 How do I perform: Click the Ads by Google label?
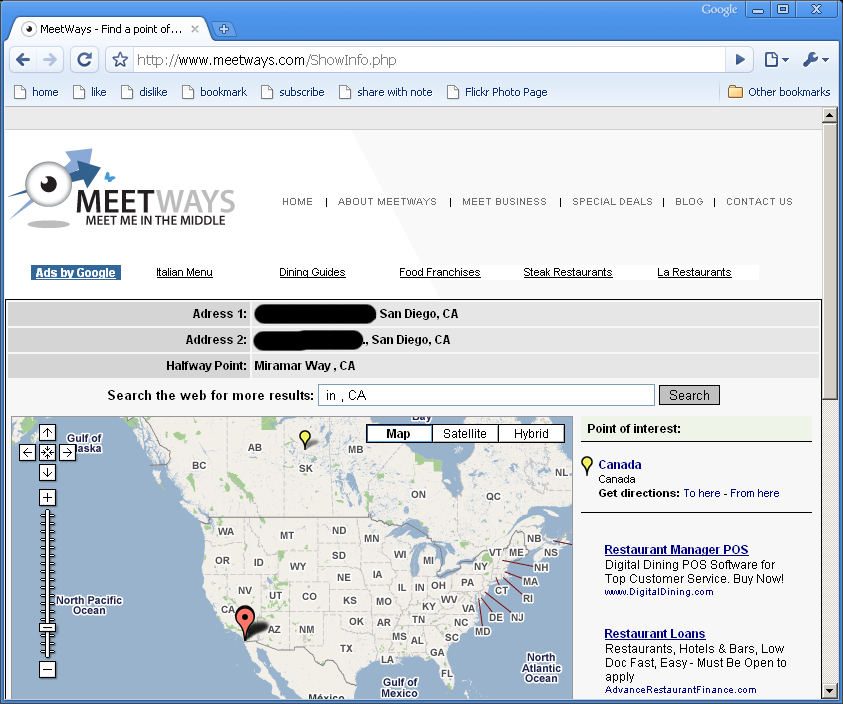coord(76,273)
